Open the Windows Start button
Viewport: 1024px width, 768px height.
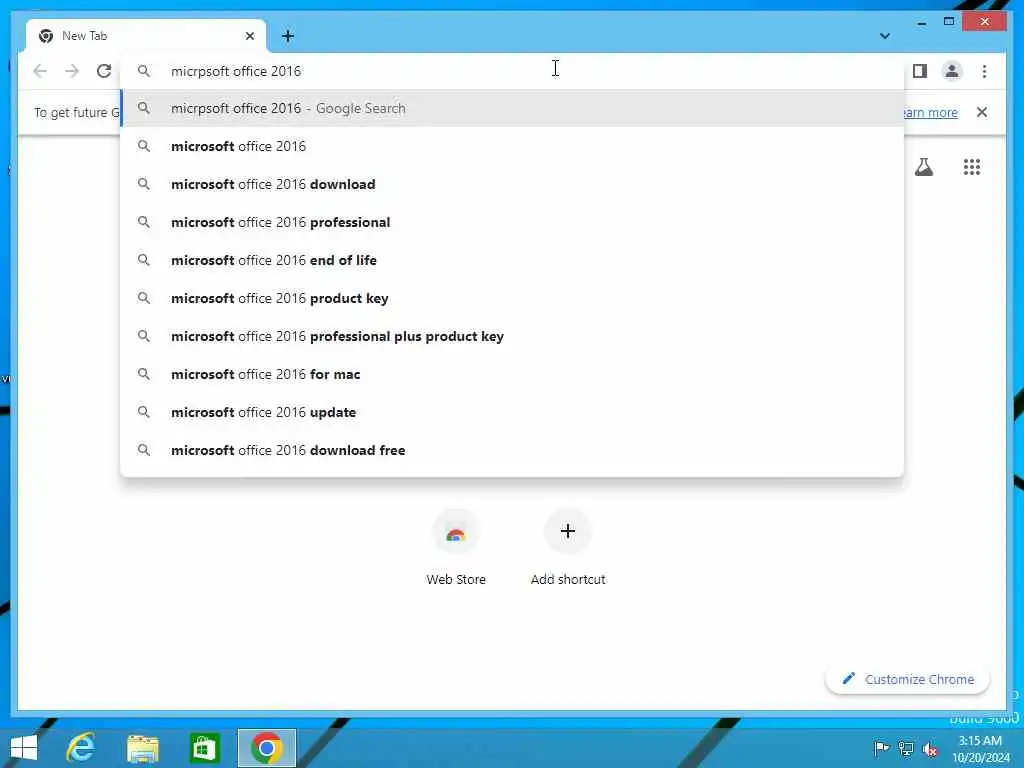click(x=24, y=748)
